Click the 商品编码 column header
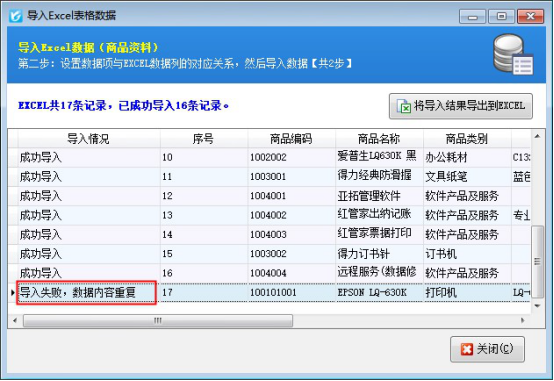The height and width of the screenshot is (381, 554). [x=291, y=139]
